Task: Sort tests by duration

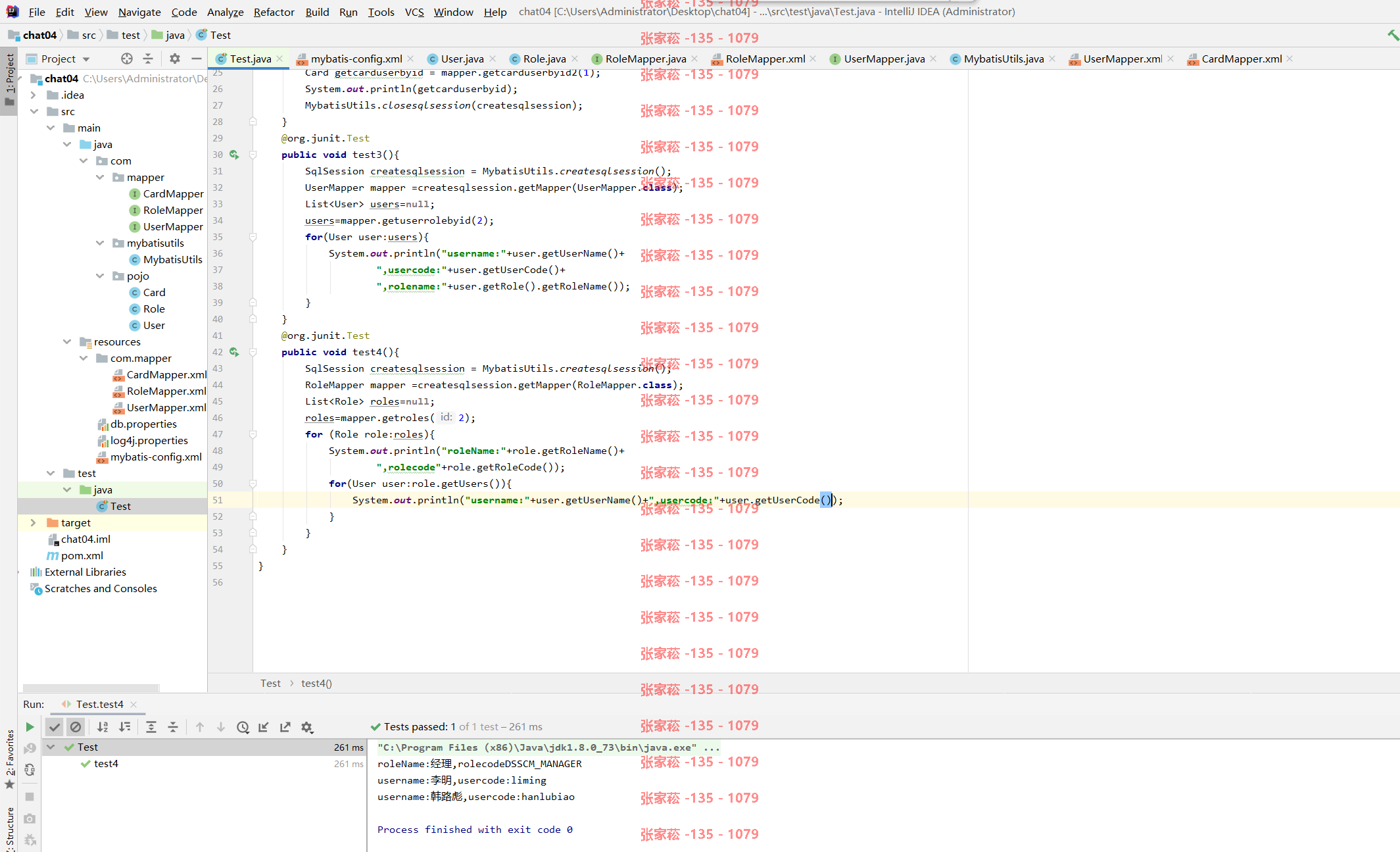Action: [124, 727]
